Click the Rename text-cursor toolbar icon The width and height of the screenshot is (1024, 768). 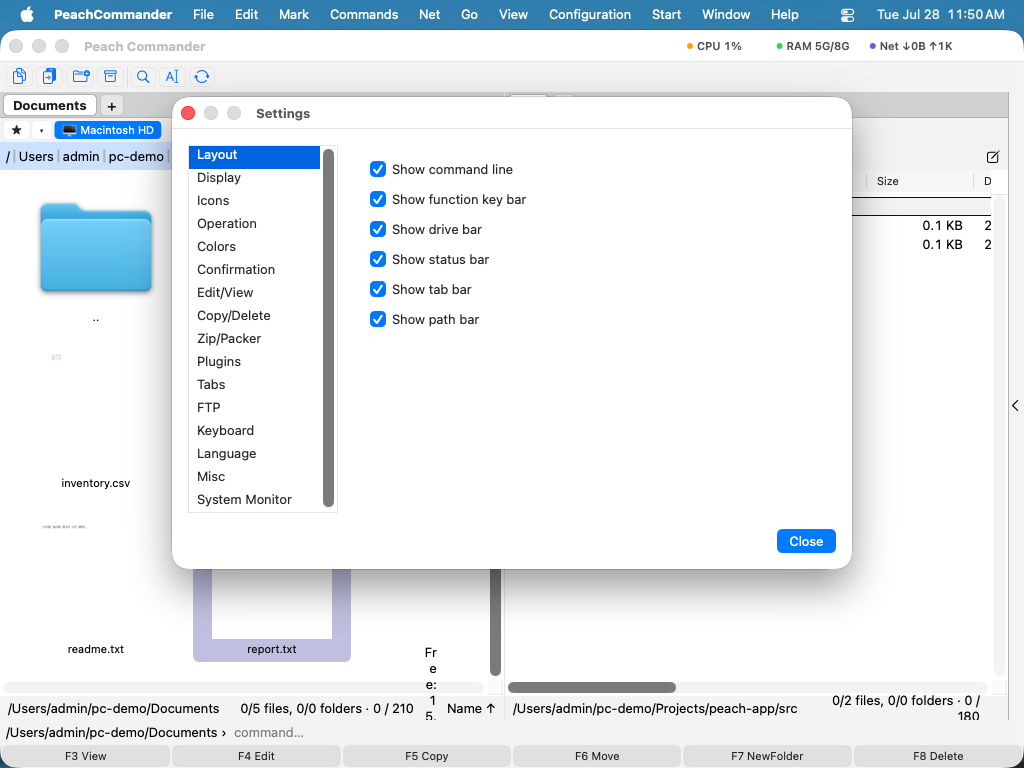[x=172, y=76]
